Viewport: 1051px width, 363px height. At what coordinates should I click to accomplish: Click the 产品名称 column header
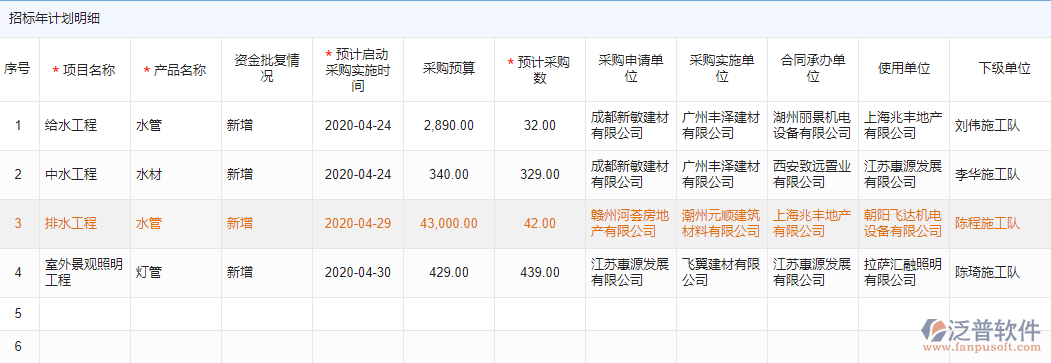pyautogui.click(x=176, y=70)
